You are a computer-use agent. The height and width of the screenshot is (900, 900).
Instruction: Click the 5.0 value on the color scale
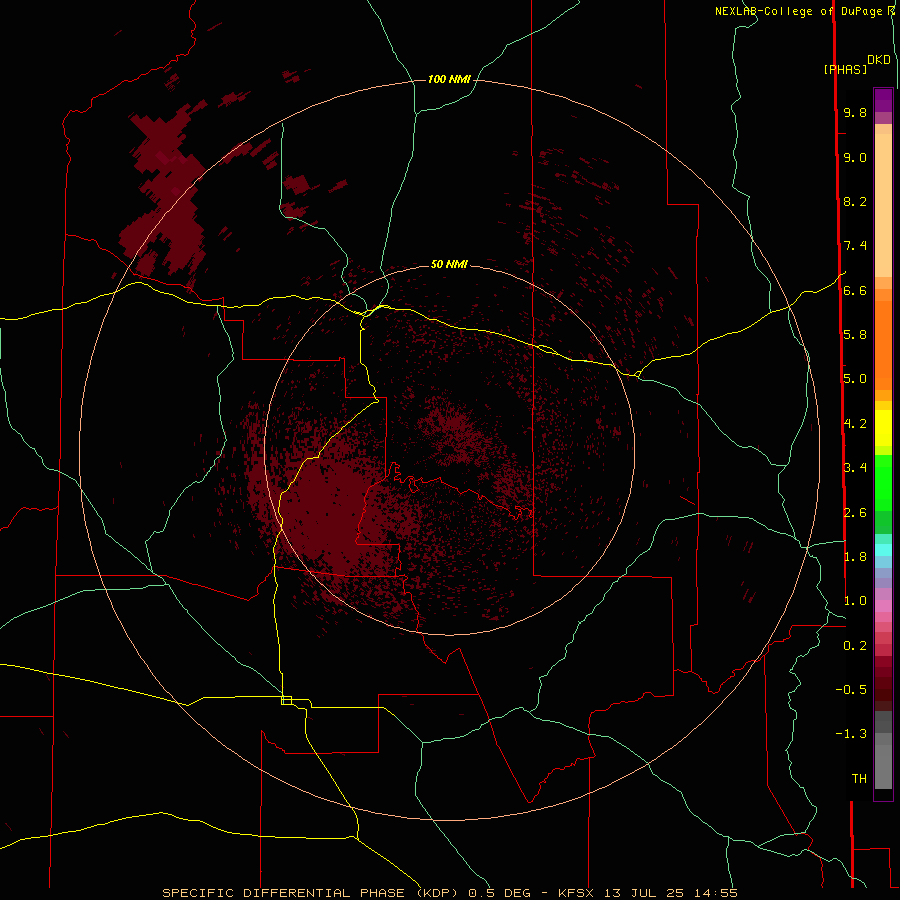coord(855,379)
